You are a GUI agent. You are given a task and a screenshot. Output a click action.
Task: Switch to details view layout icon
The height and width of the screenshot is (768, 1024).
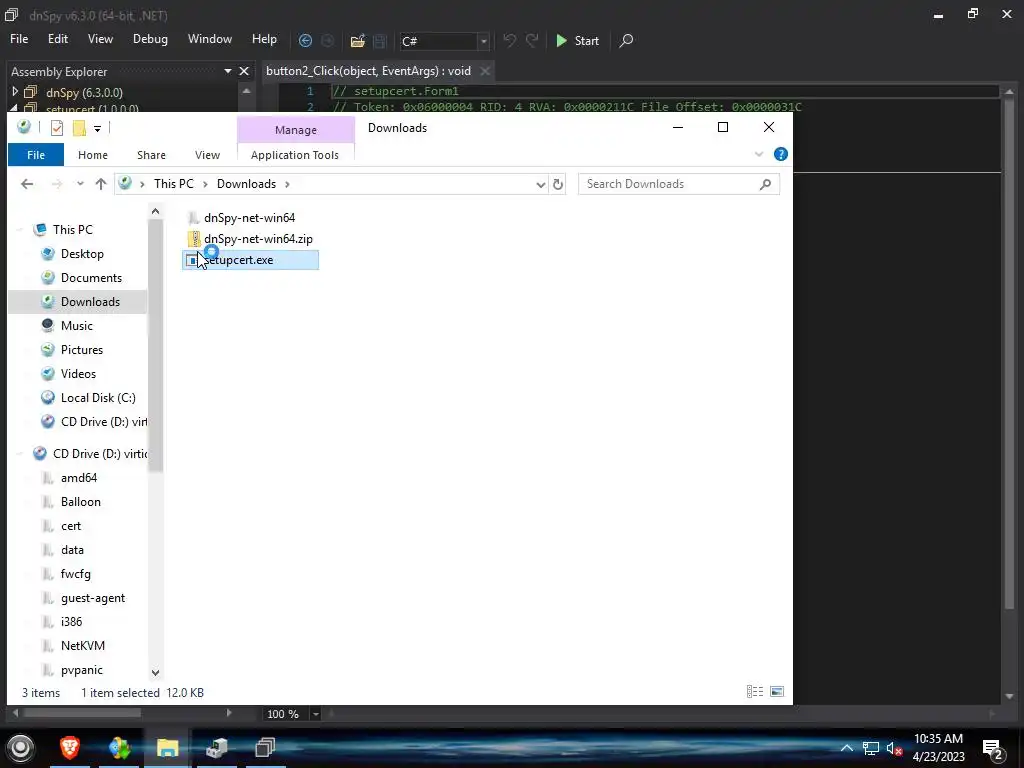coord(755,692)
